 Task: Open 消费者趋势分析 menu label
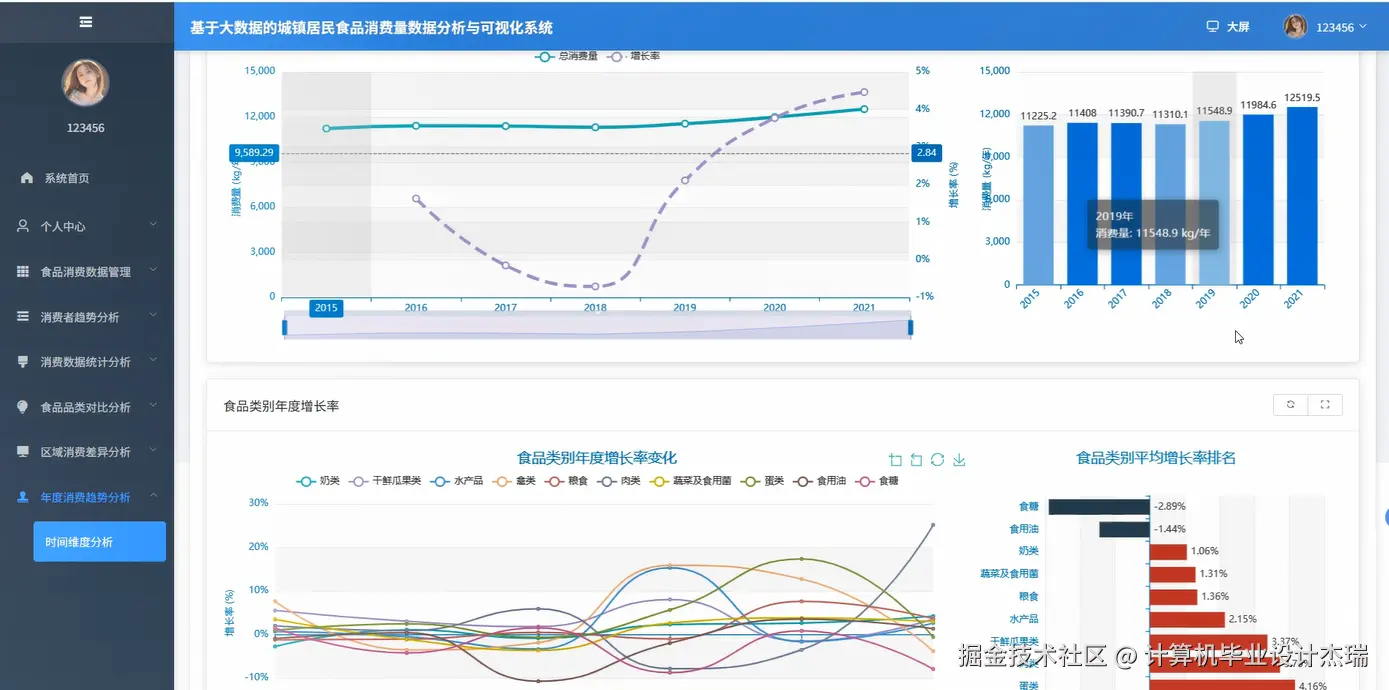point(79,317)
